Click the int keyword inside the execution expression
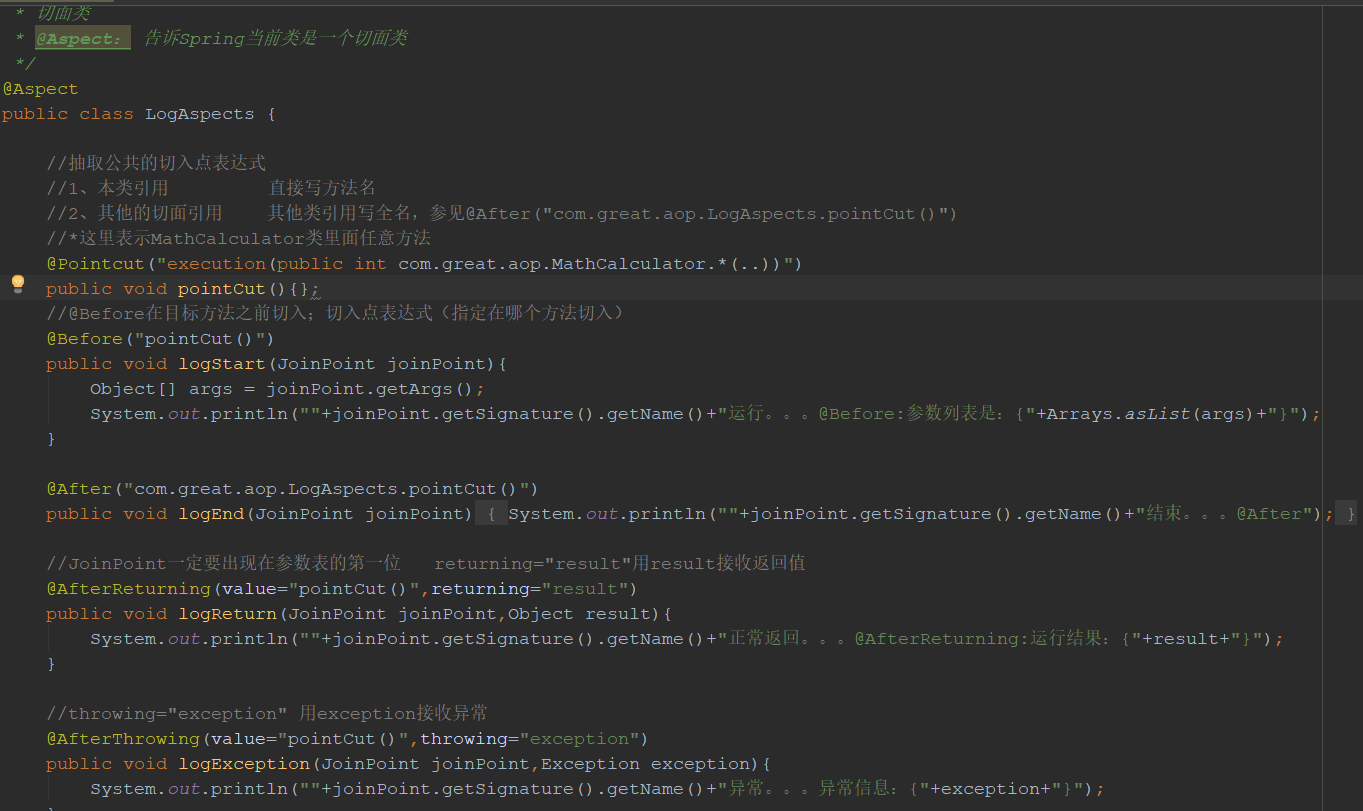 [x=370, y=264]
